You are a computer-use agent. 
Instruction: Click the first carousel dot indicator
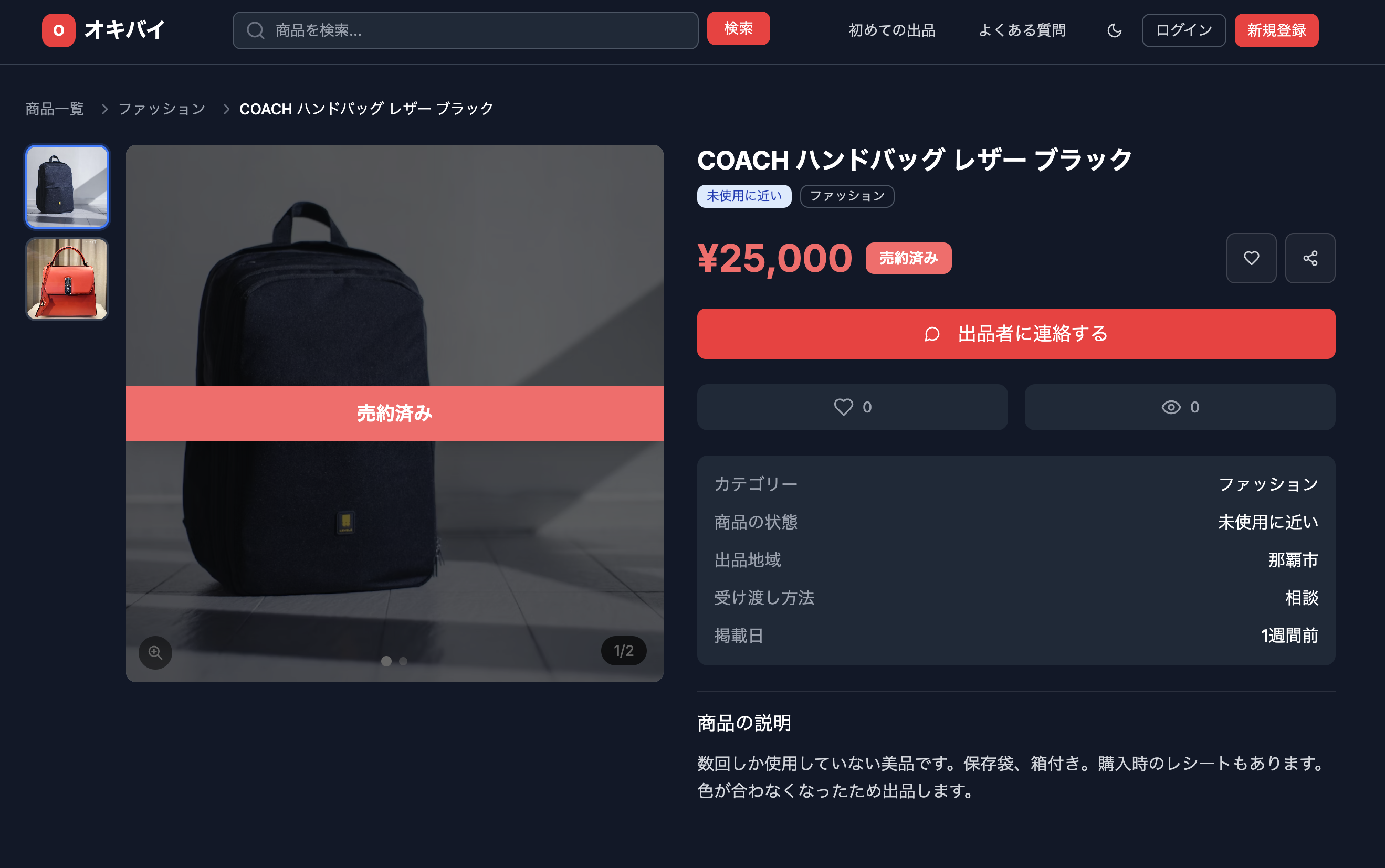pos(386,661)
